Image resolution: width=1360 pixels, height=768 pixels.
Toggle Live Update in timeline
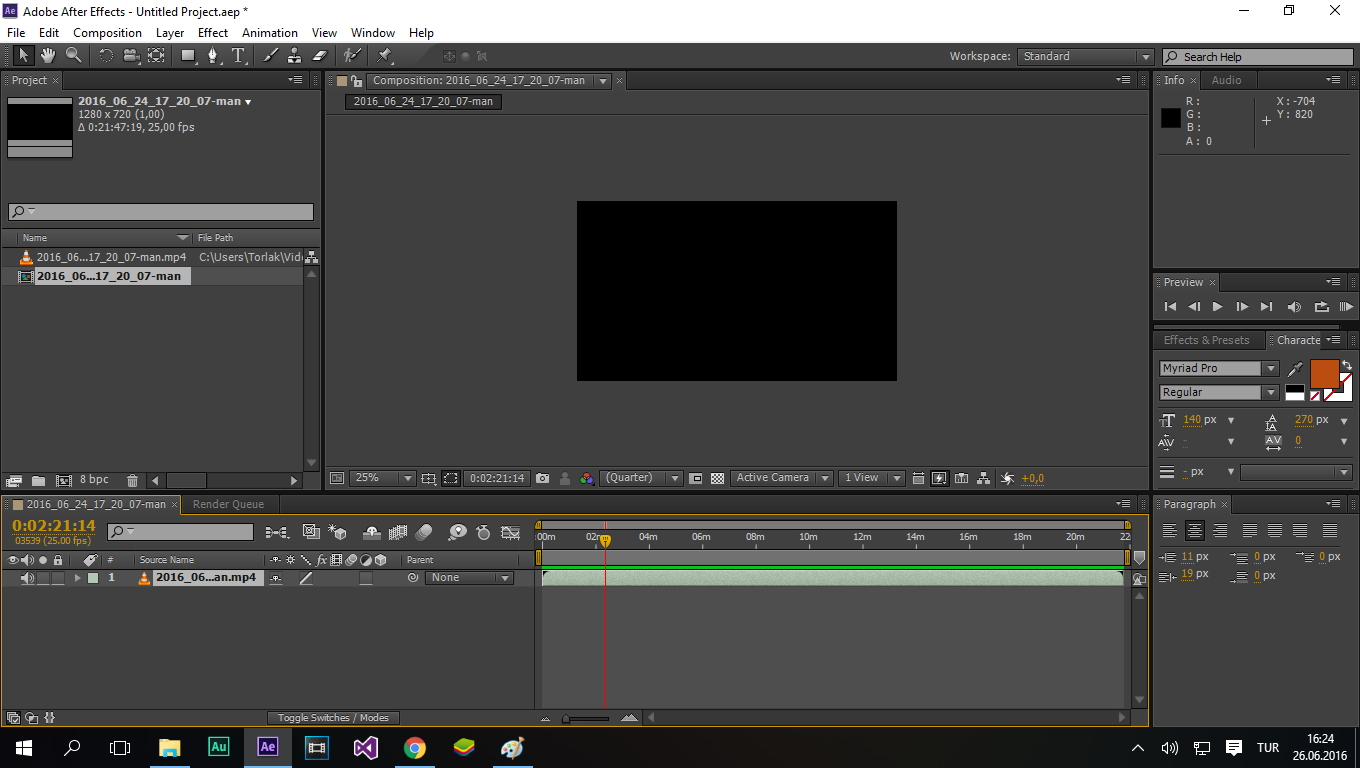coord(310,532)
